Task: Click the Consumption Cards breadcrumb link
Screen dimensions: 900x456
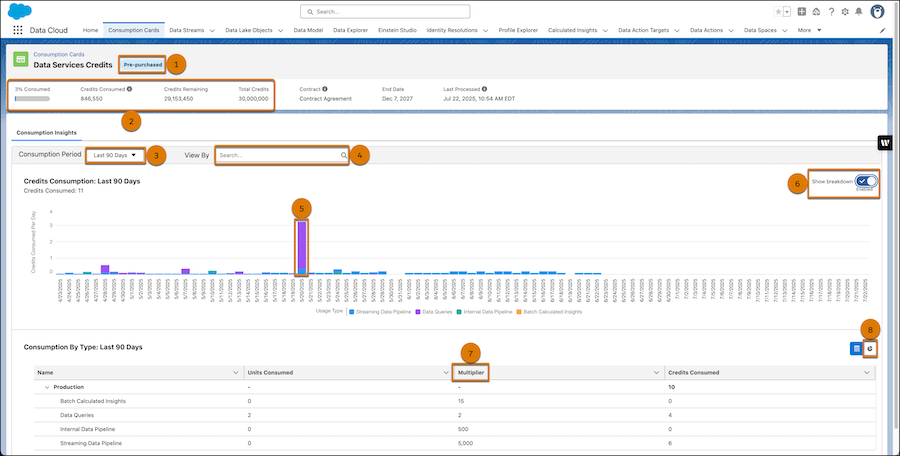Action: [x=59, y=55]
